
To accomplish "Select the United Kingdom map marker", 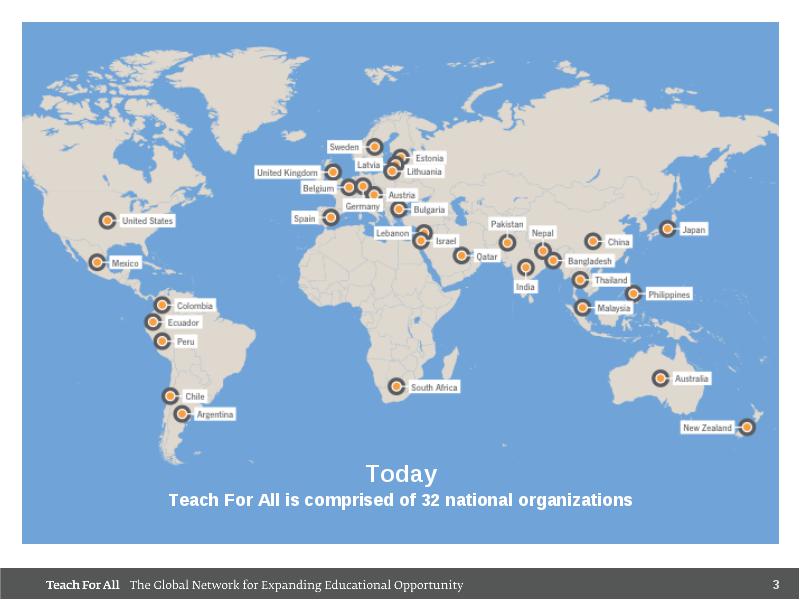I will (x=333, y=172).
